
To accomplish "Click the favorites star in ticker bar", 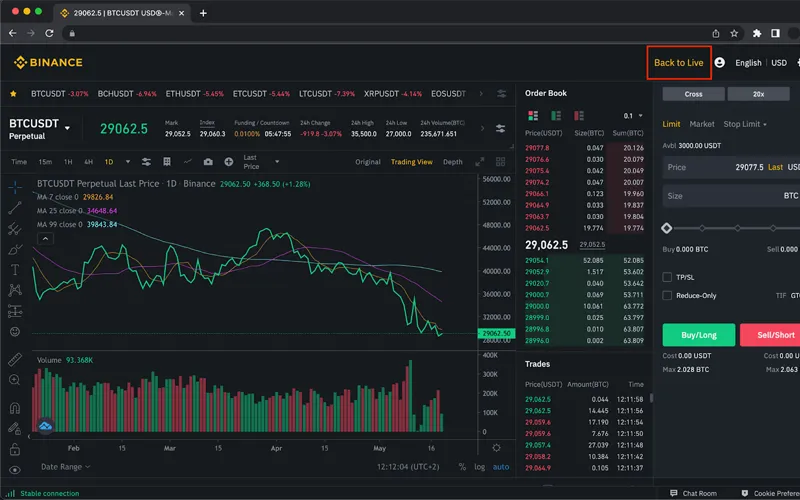I will point(13,94).
